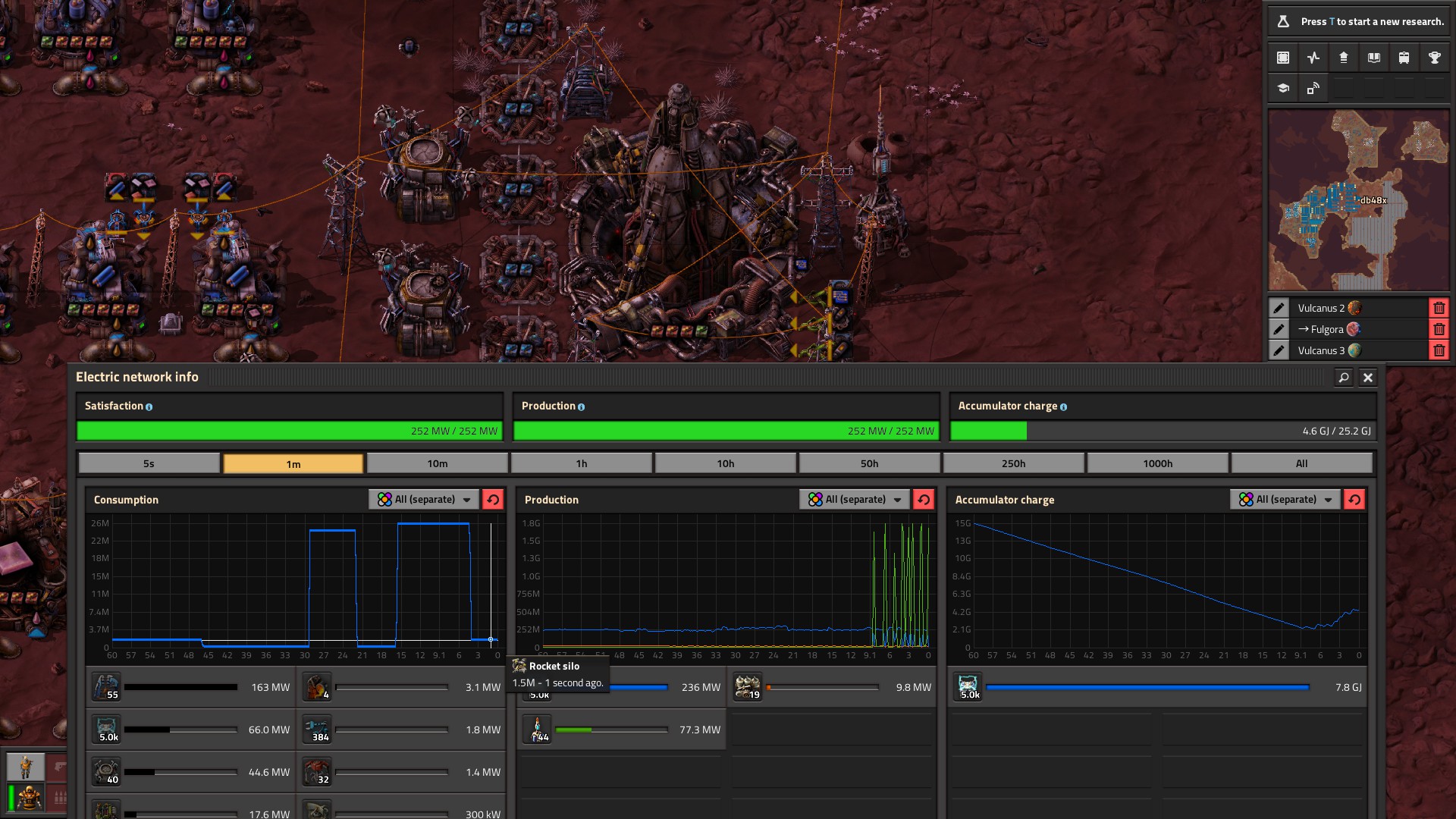Switch graph timescale to 1000h

click(x=1157, y=463)
